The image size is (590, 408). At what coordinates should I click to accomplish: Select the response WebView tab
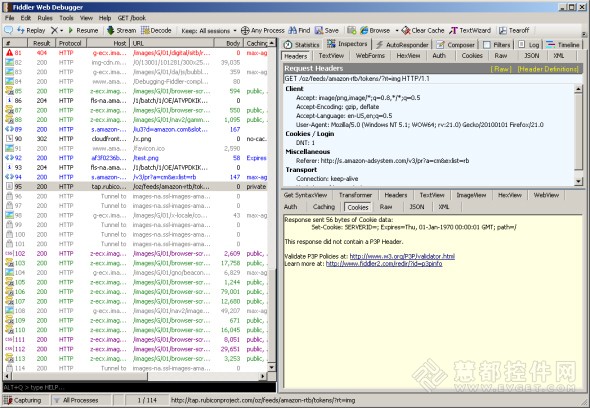click(546, 195)
